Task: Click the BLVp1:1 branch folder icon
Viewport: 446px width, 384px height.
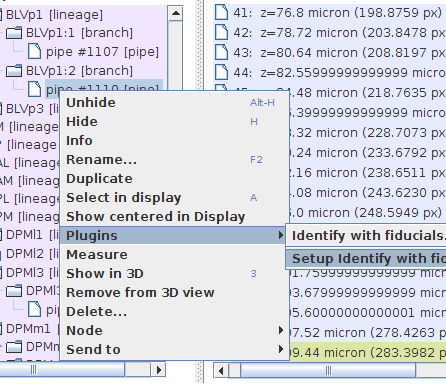Action: [14, 33]
